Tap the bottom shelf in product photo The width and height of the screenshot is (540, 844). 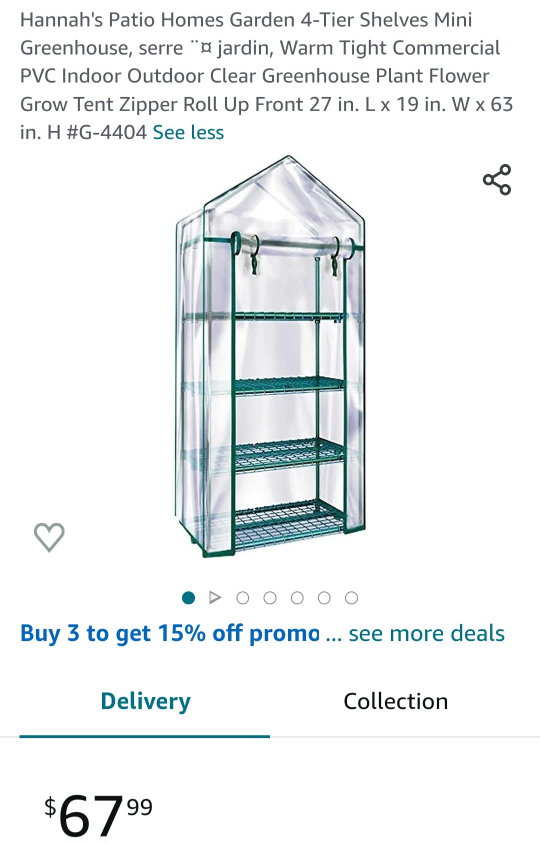[x=288, y=524]
